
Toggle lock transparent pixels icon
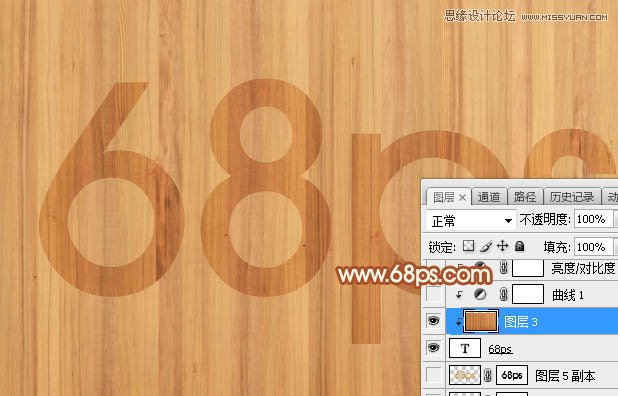(x=468, y=247)
